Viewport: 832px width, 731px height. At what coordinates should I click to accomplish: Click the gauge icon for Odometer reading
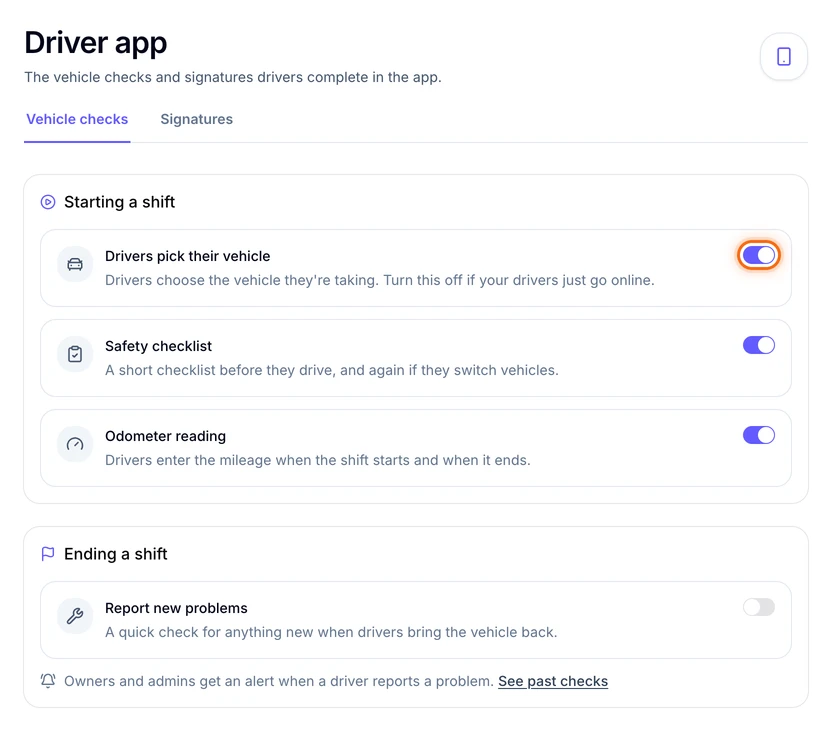75,444
